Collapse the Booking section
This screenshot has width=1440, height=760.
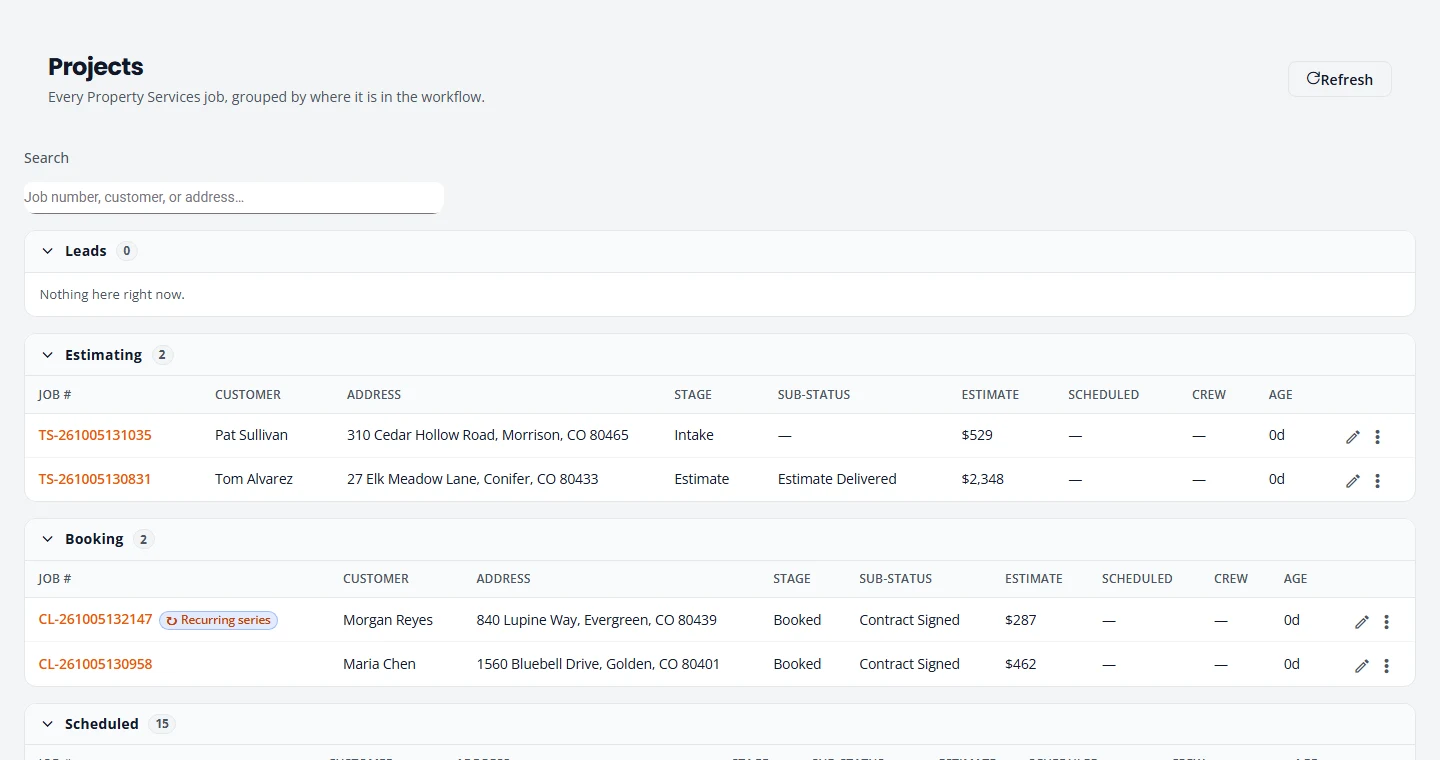coord(47,539)
